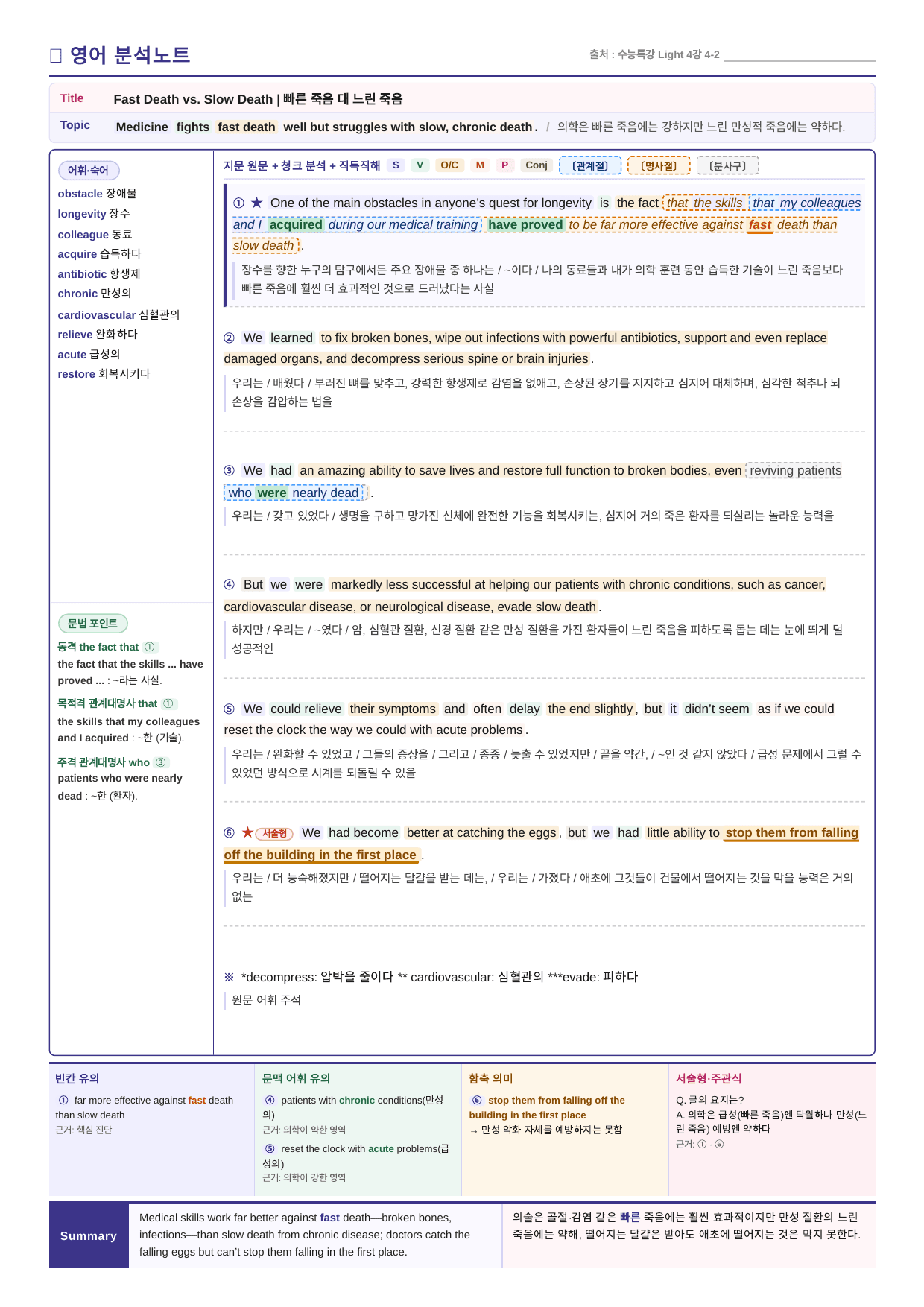The height and width of the screenshot is (1307, 924).
Task: Click vocabulary entry 'antibiotic 항생제'
Action: tap(99, 274)
